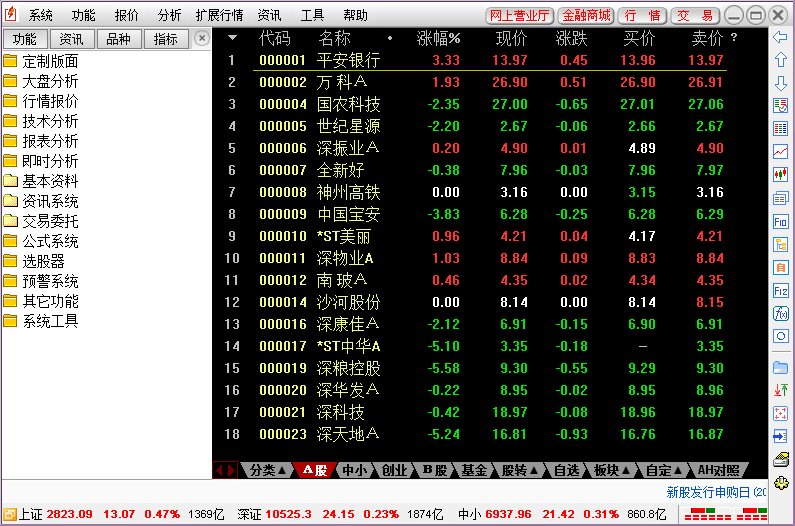Click the back arrow in right toolbar
The image size is (795, 526).
click(x=780, y=37)
